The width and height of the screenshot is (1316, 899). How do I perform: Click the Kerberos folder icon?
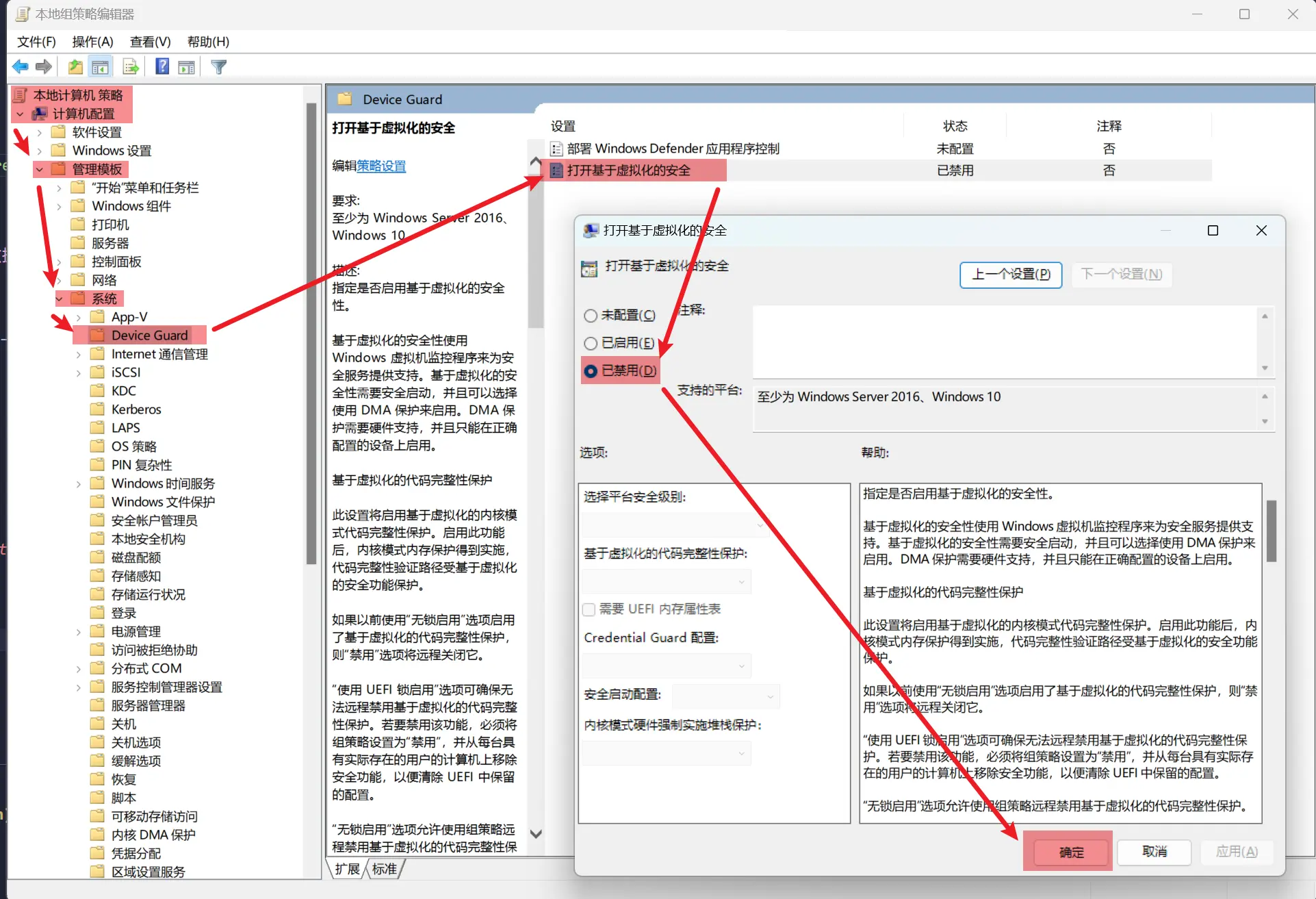[98, 409]
